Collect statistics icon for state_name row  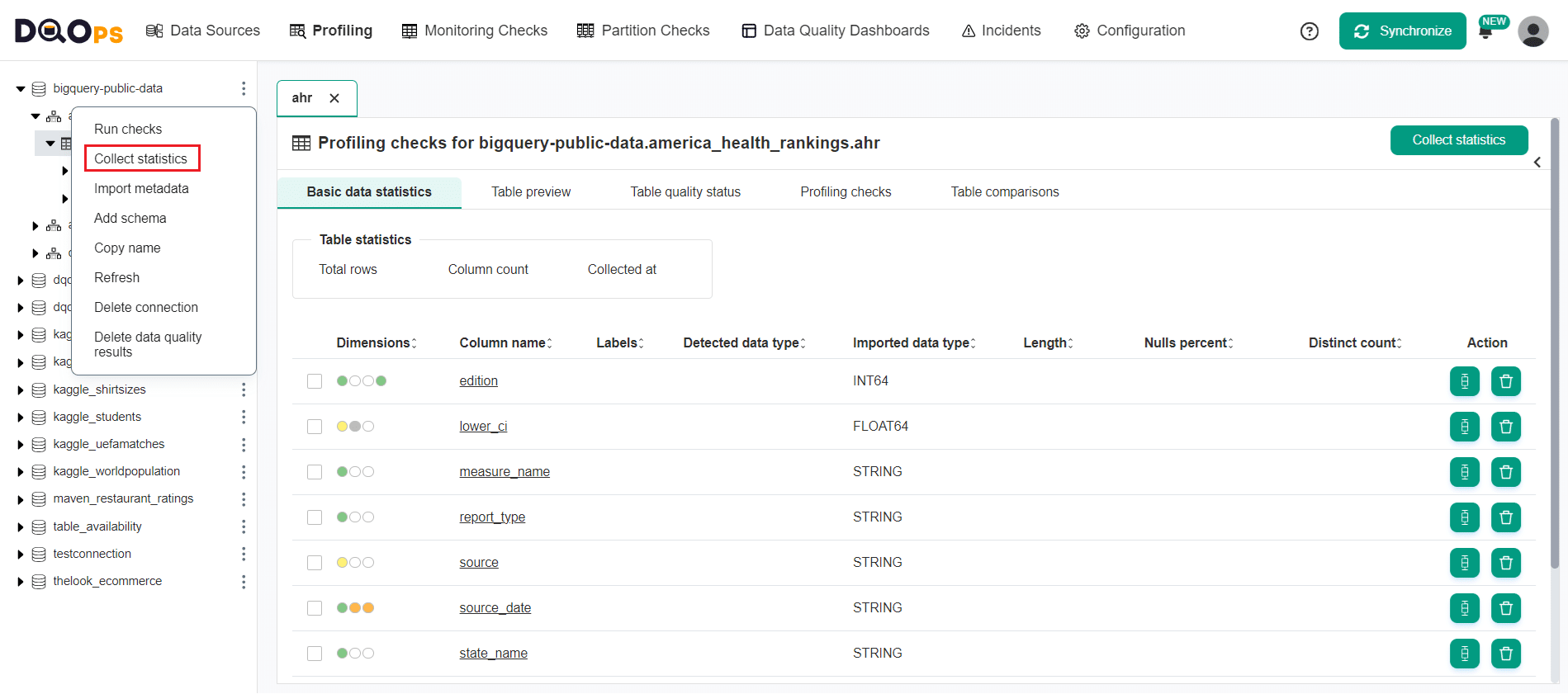(x=1464, y=654)
